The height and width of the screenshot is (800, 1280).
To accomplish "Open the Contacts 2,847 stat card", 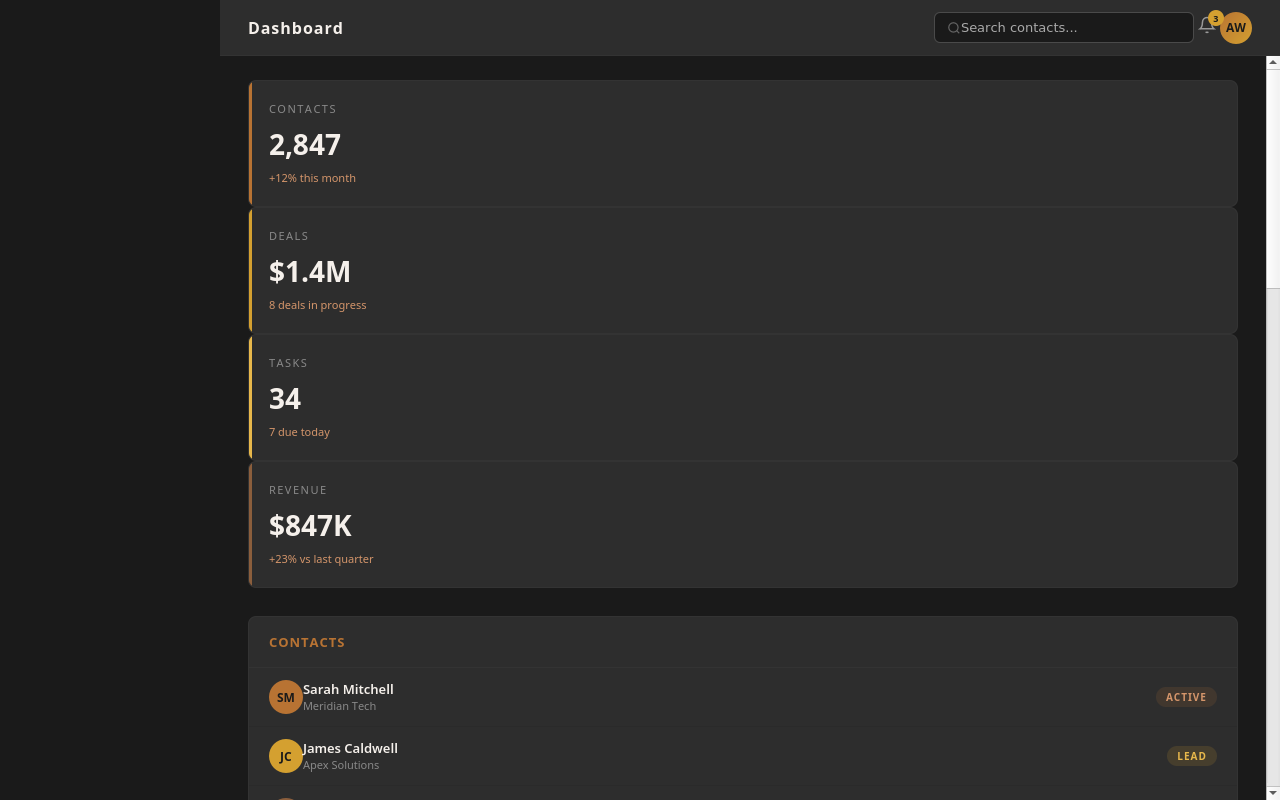I will click(742, 144).
